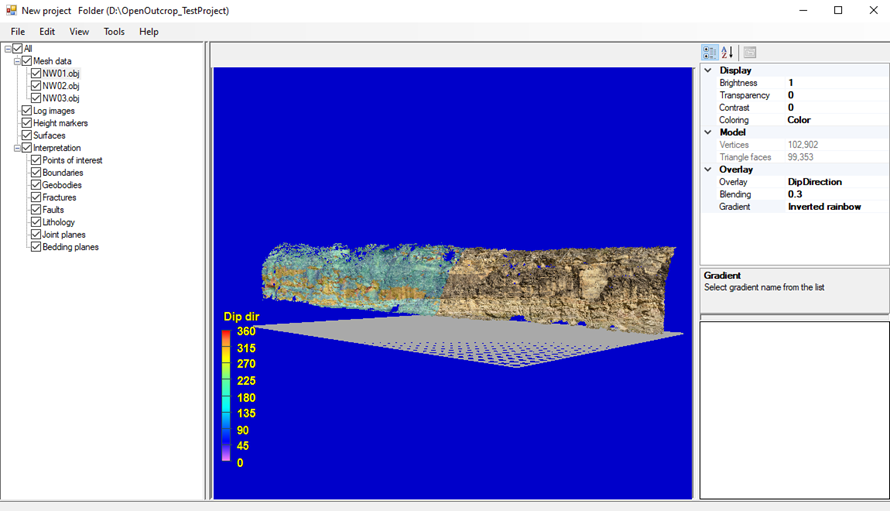
Task: Open the View menu
Action: (x=79, y=32)
